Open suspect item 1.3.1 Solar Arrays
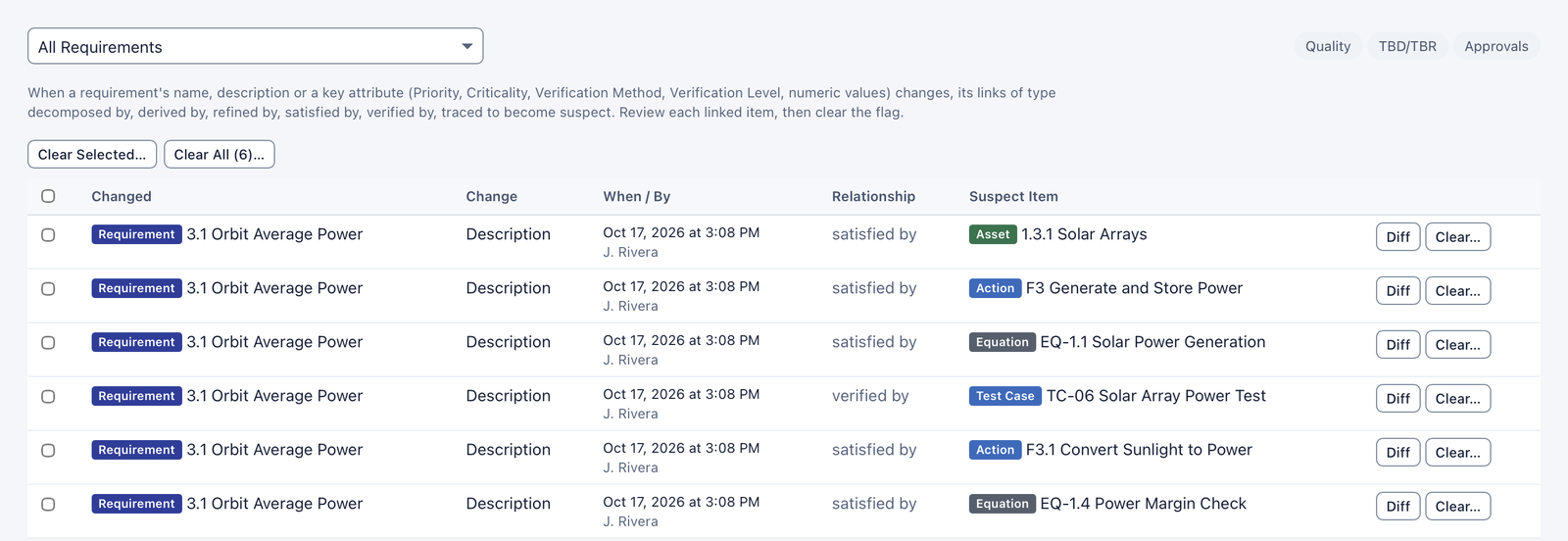Screen dimensions: 1568x541 1084,234
